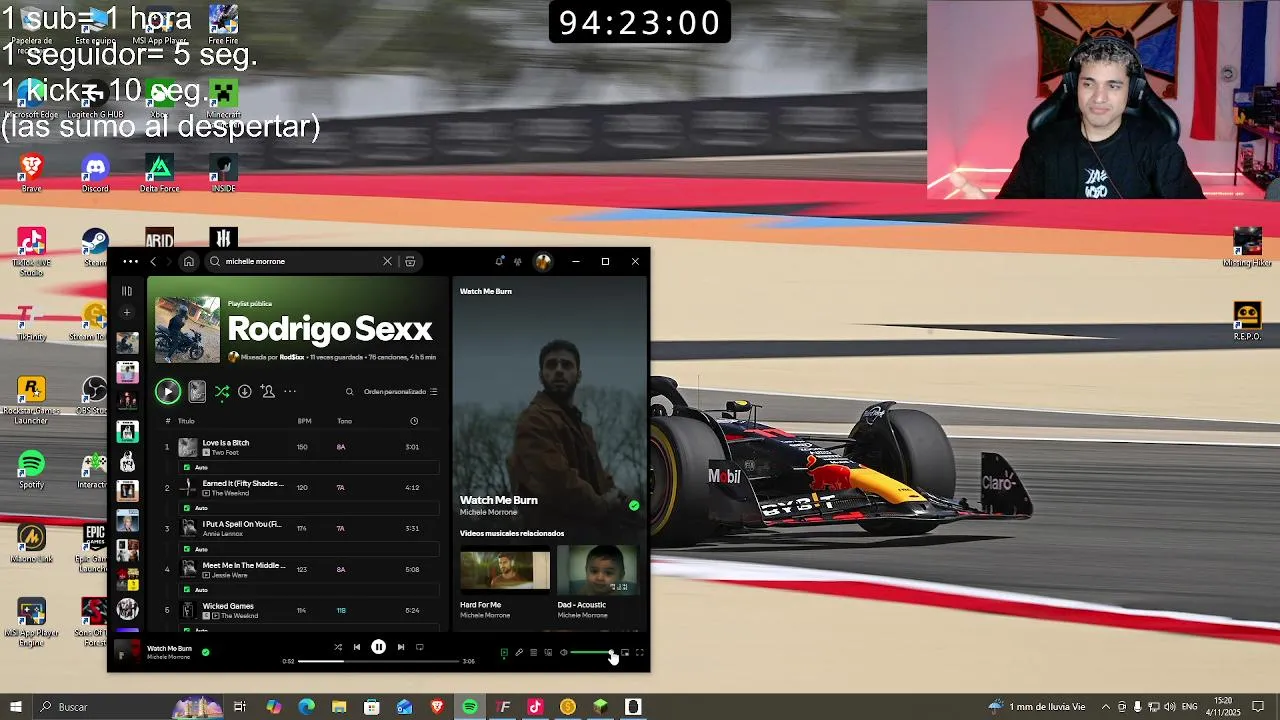This screenshot has width=1280, height=720.
Task: Enter fullscreen player mode
Action: pyautogui.click(x=640, y=653)
